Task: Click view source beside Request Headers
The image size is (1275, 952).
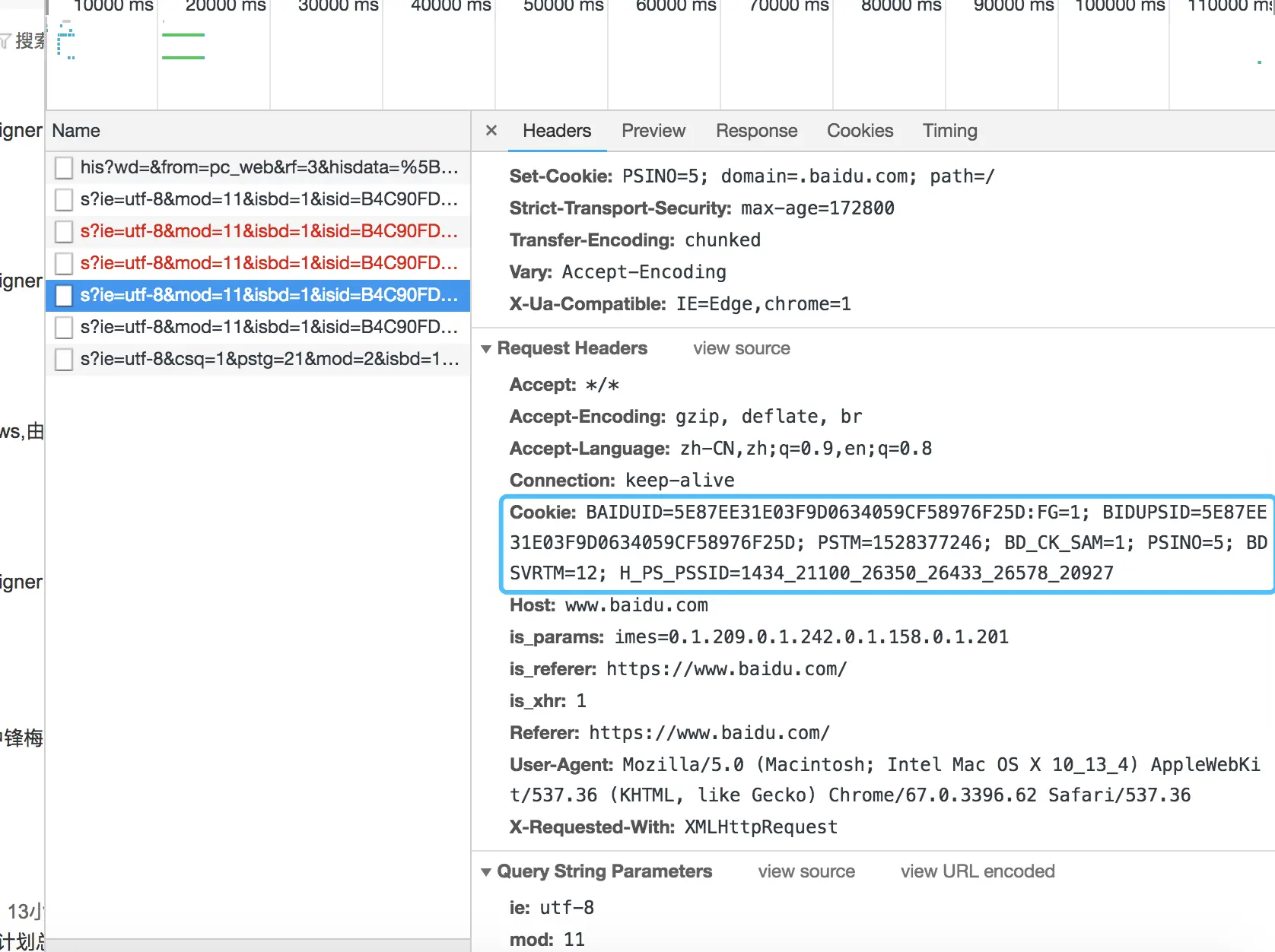Action: tap(742, 348)
